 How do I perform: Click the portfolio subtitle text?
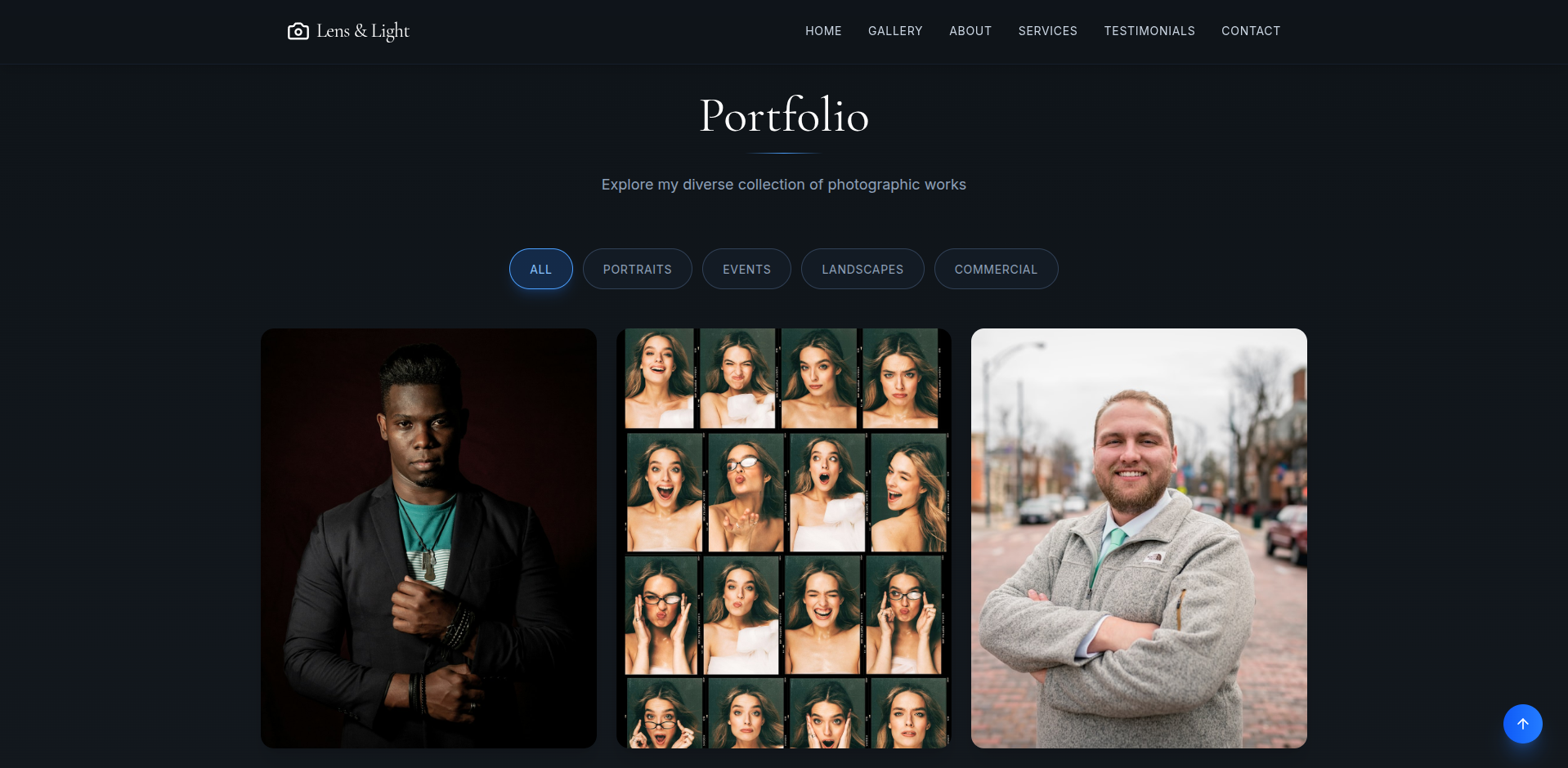coord(784,185)
